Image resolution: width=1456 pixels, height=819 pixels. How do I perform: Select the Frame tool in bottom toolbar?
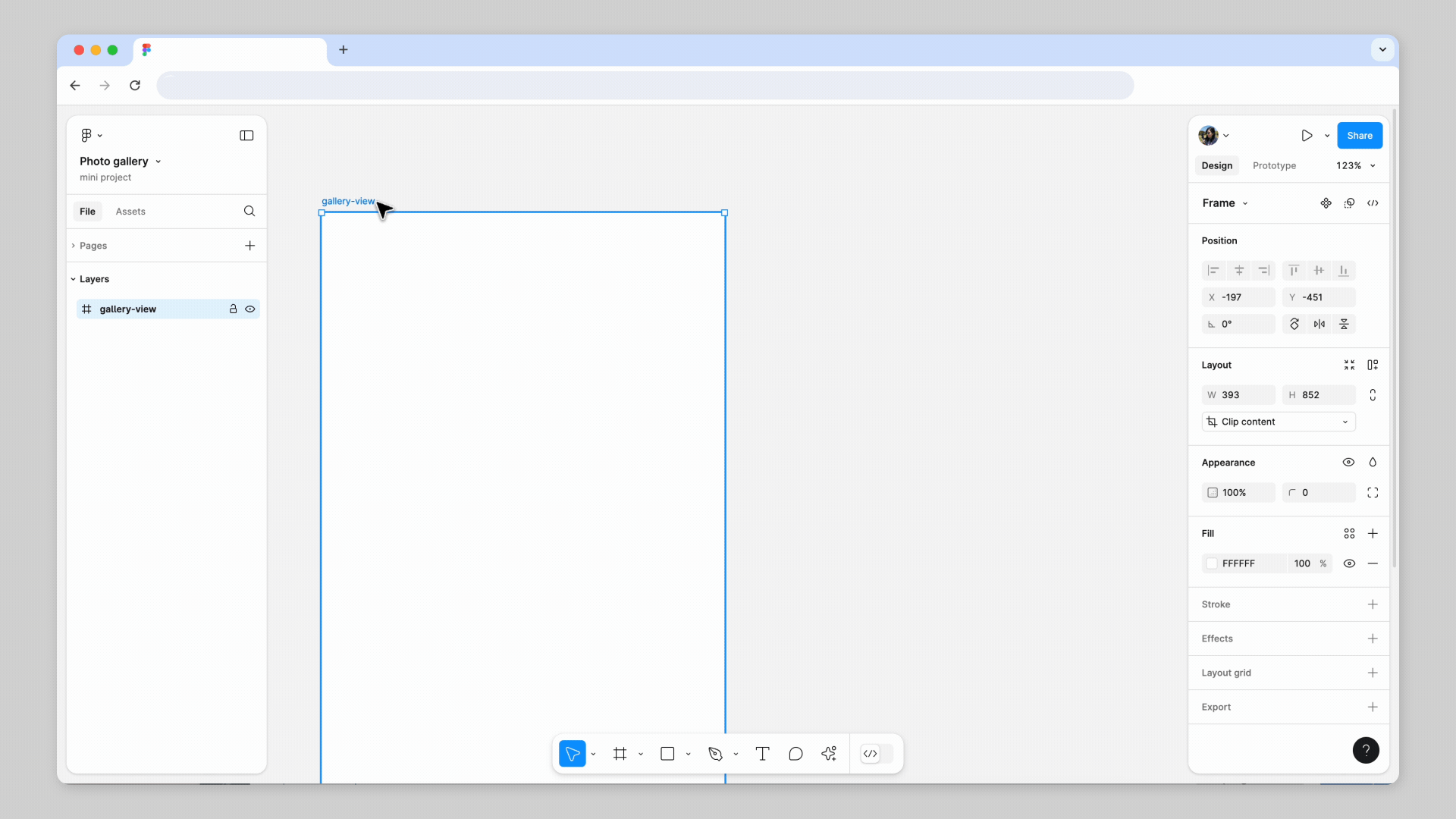620,753
